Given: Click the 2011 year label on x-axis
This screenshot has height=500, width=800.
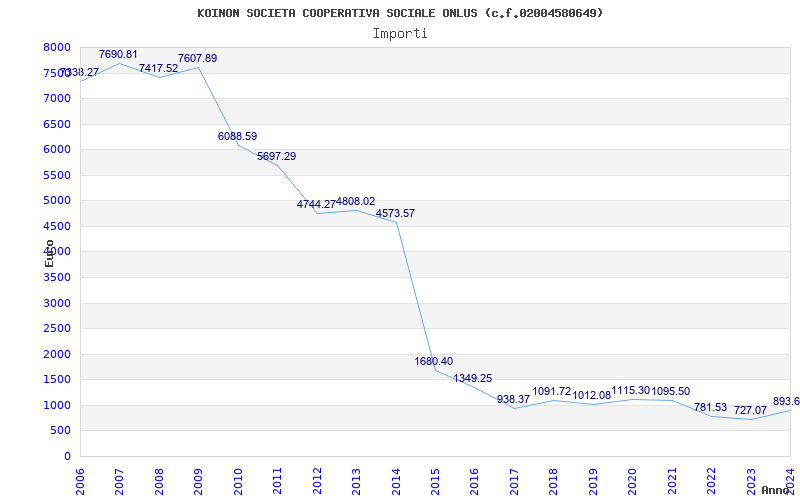Looking at the screenshot, I should pos(277,482).
